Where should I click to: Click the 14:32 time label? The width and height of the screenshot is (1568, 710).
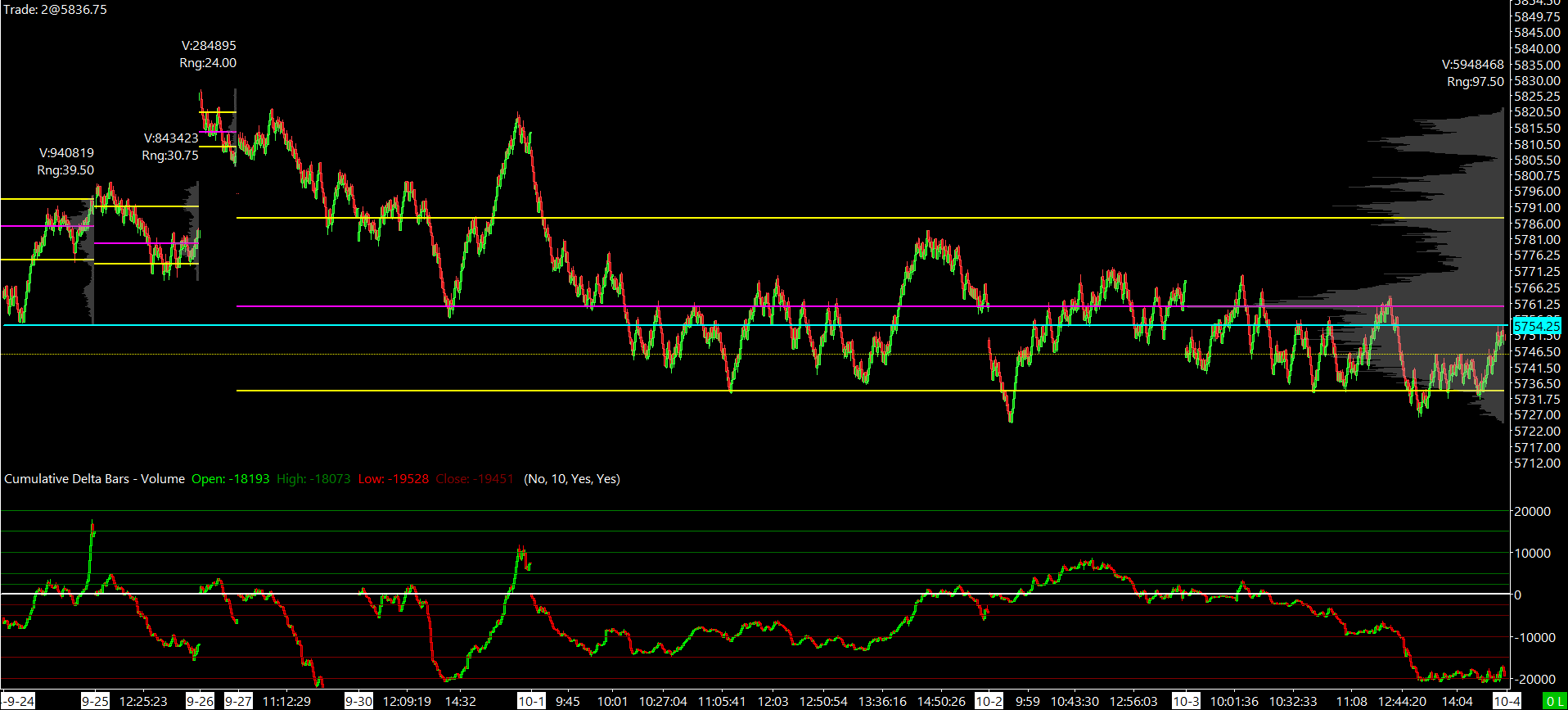461,701
